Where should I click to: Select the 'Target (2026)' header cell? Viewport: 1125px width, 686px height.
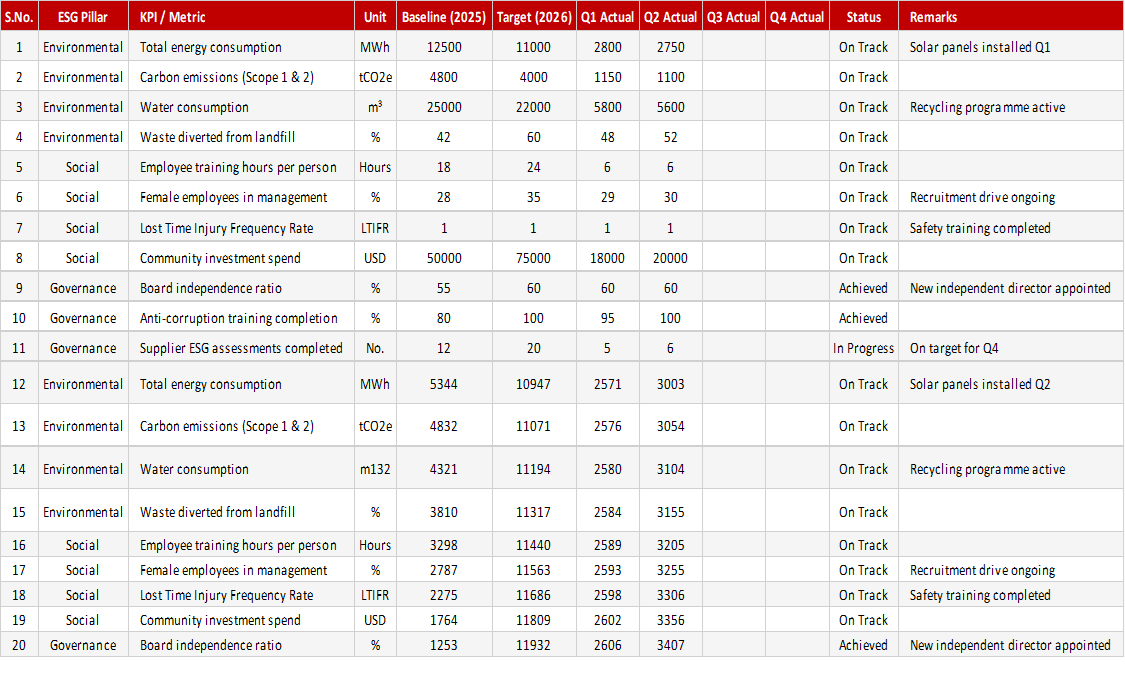533,17
